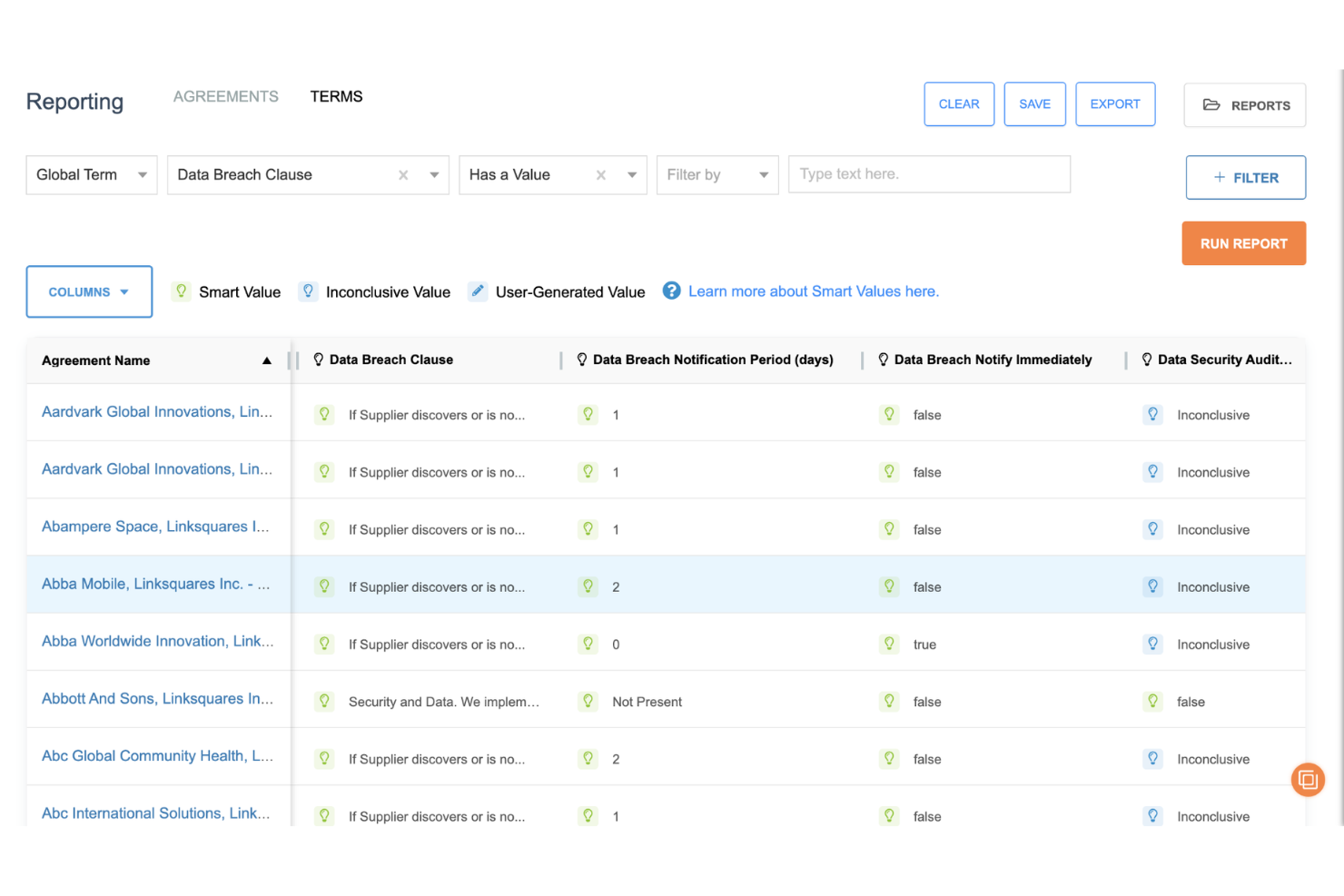
Task: Open Abbott And Sons, Linksquares agreement
Action: click(x=158, y=698)
